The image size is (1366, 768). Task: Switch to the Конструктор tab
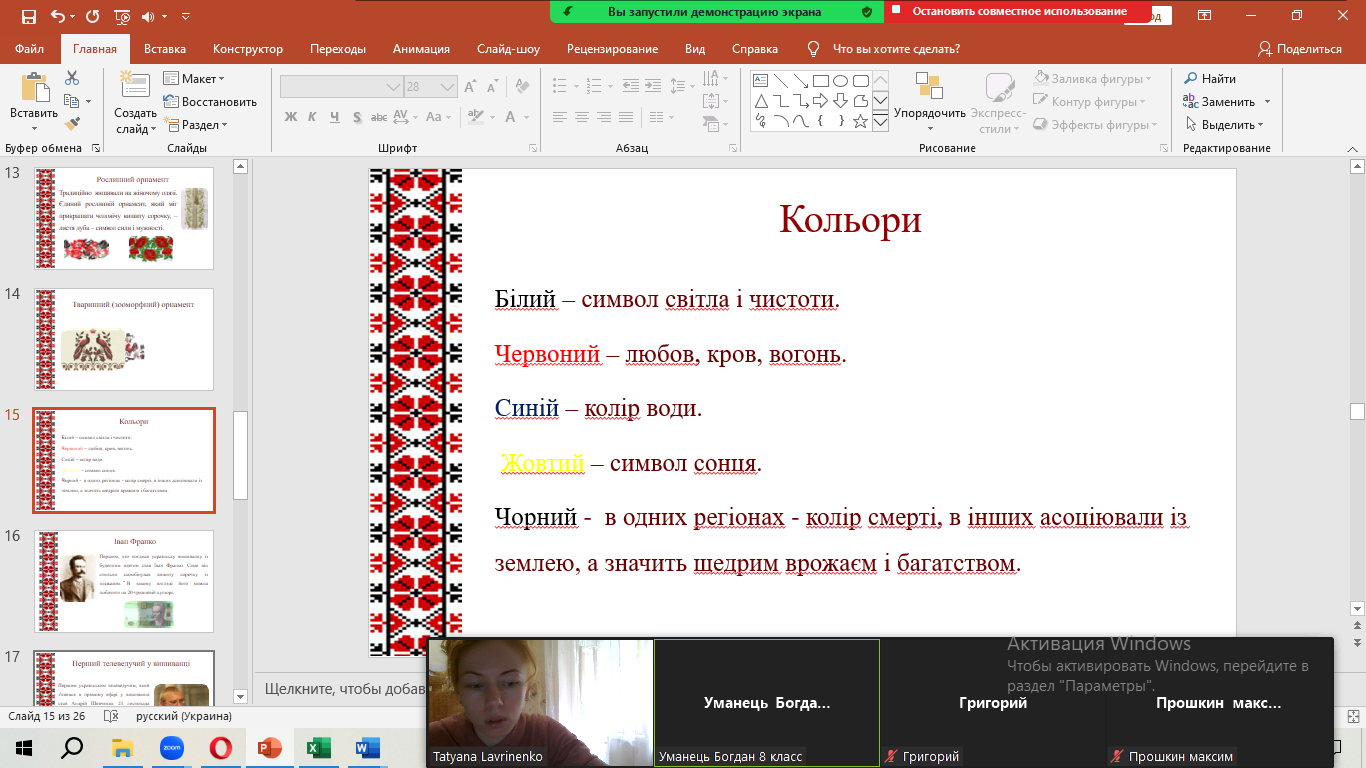tap(248, 49)
